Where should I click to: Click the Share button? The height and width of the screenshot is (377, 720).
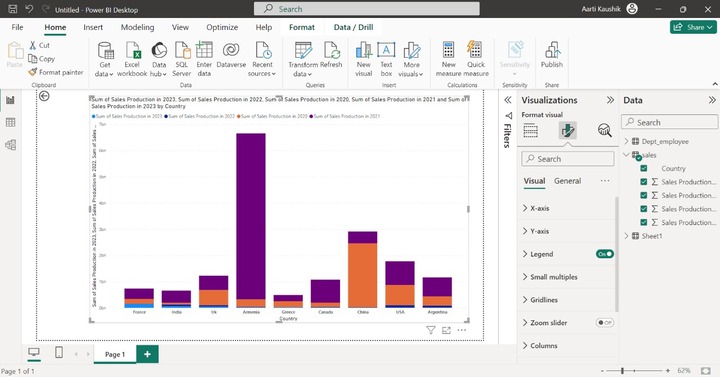(x=693, y=27)
